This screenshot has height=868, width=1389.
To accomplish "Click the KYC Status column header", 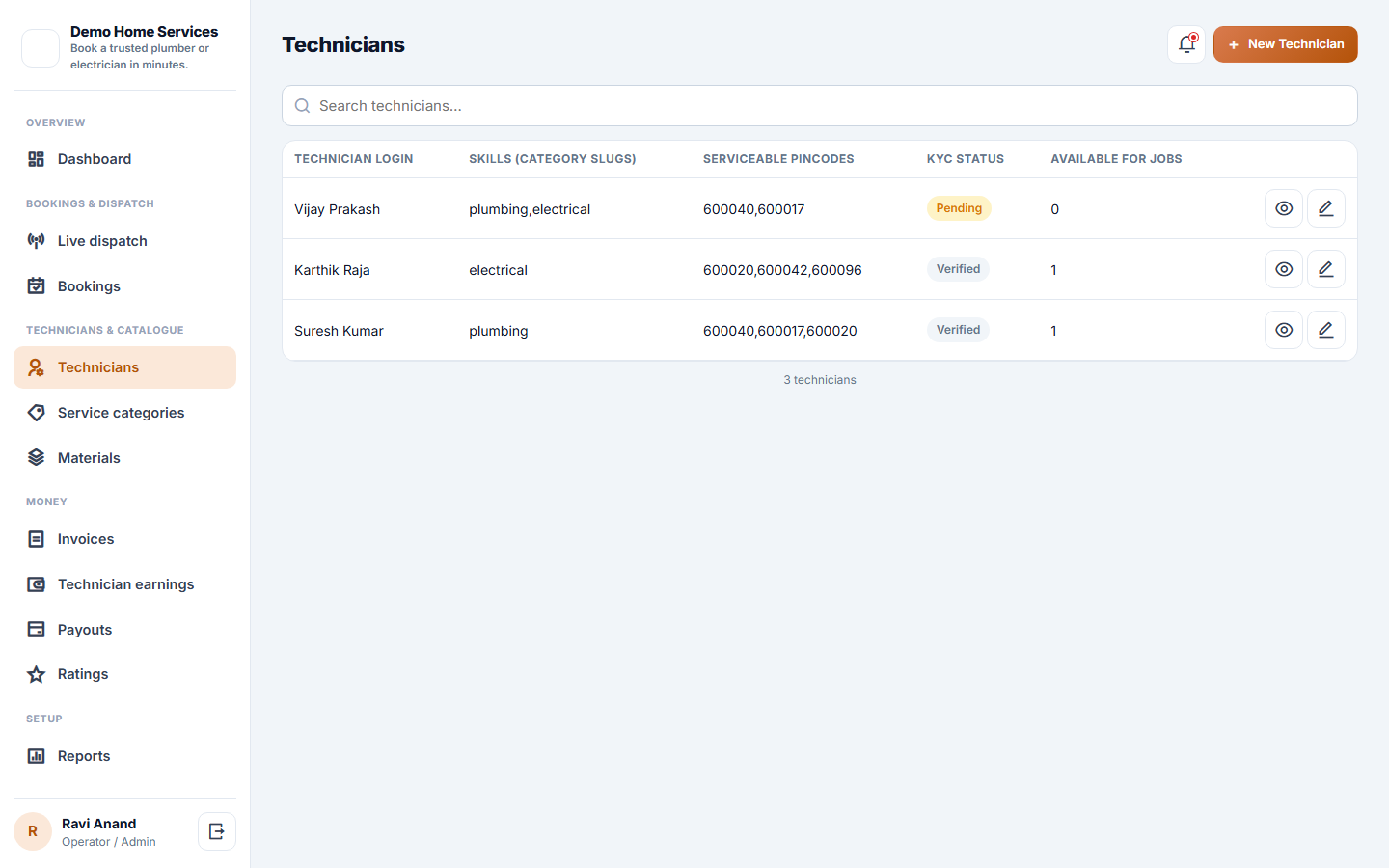I will [x=966, y=159].
